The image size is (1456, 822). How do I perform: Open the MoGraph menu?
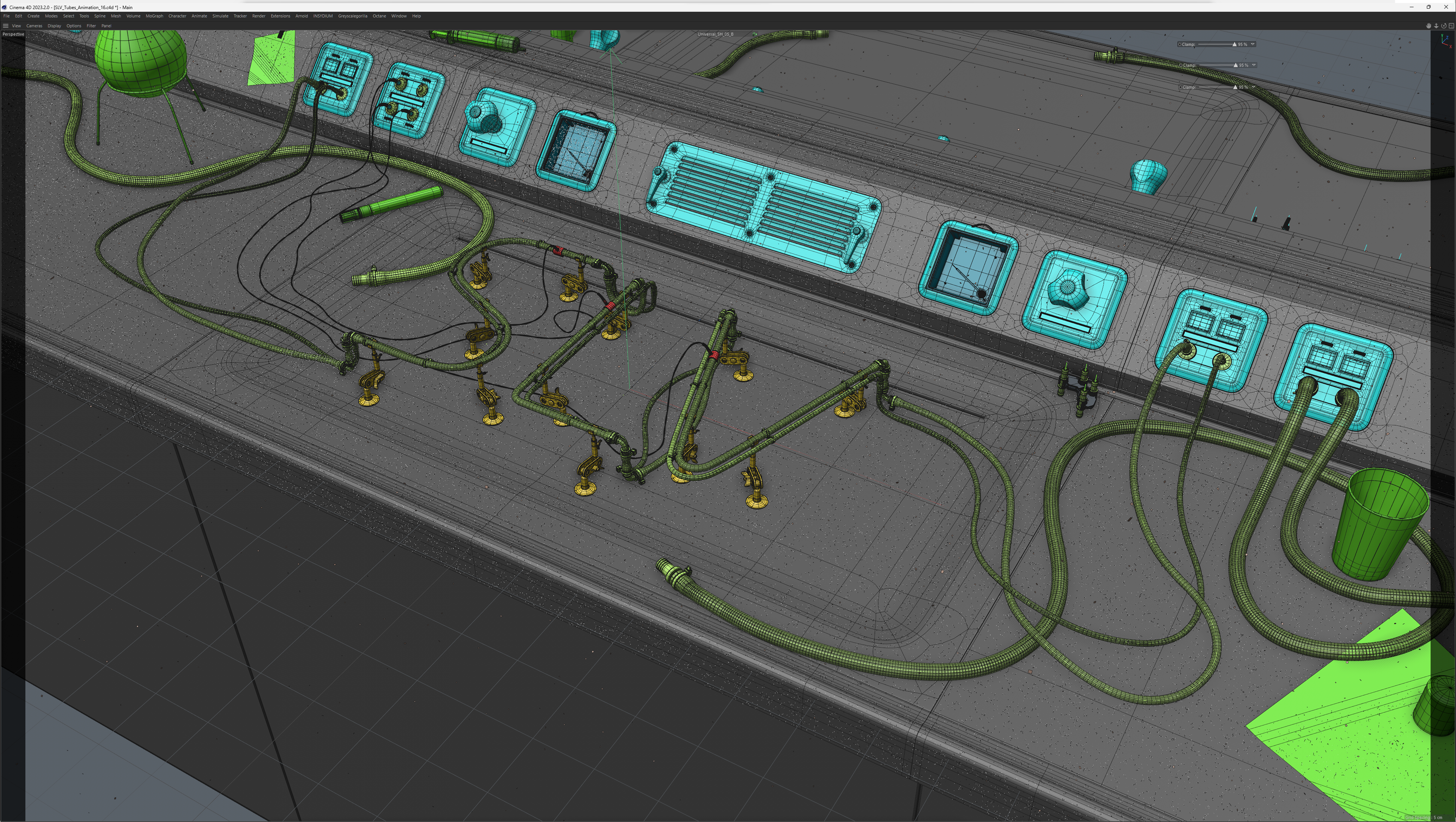[x=154, y=16]
